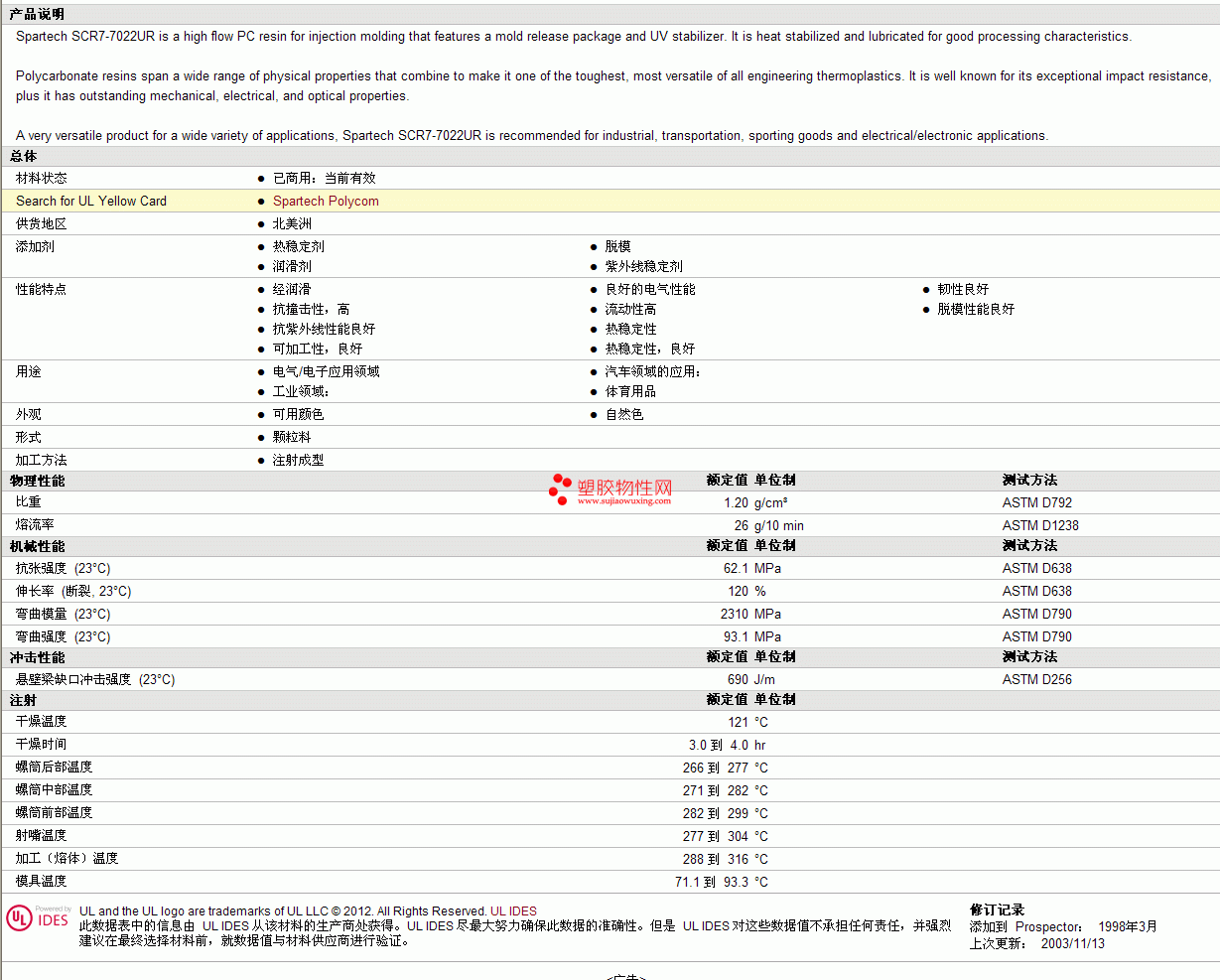Click the 电气/电子应用领域 entry

tap(327, 371)
